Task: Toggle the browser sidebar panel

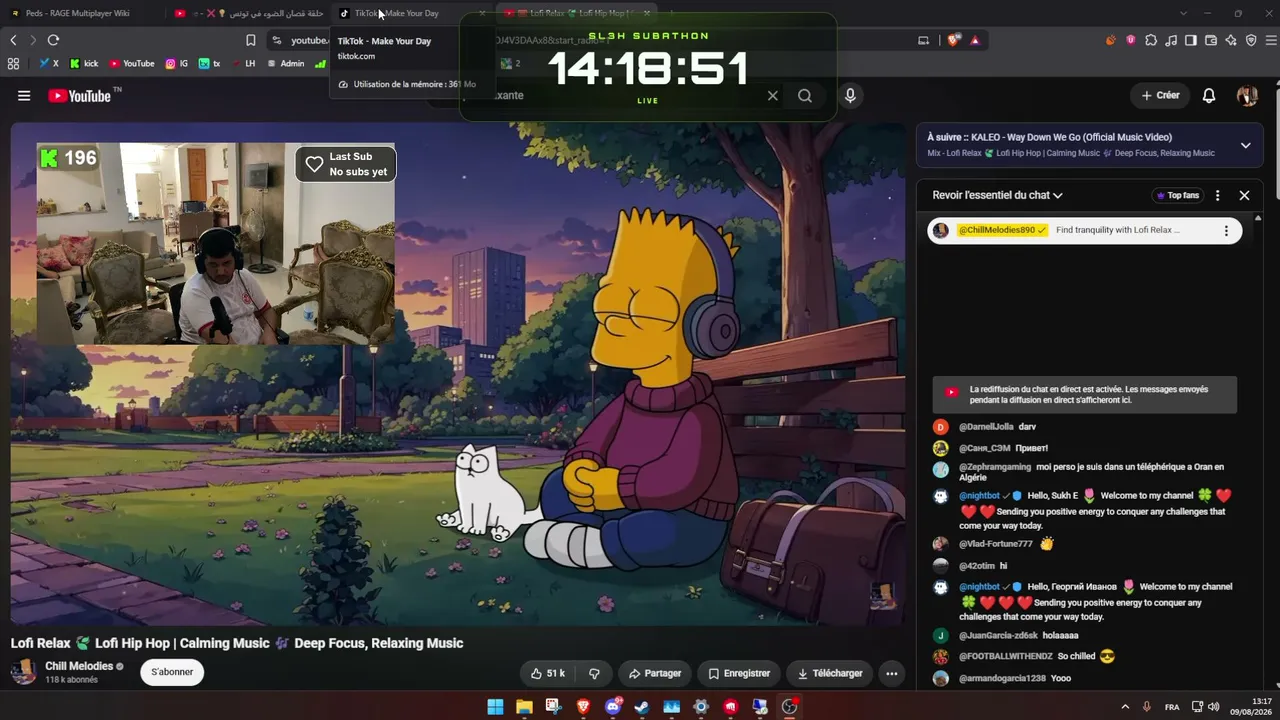Action: point(1191,40)
